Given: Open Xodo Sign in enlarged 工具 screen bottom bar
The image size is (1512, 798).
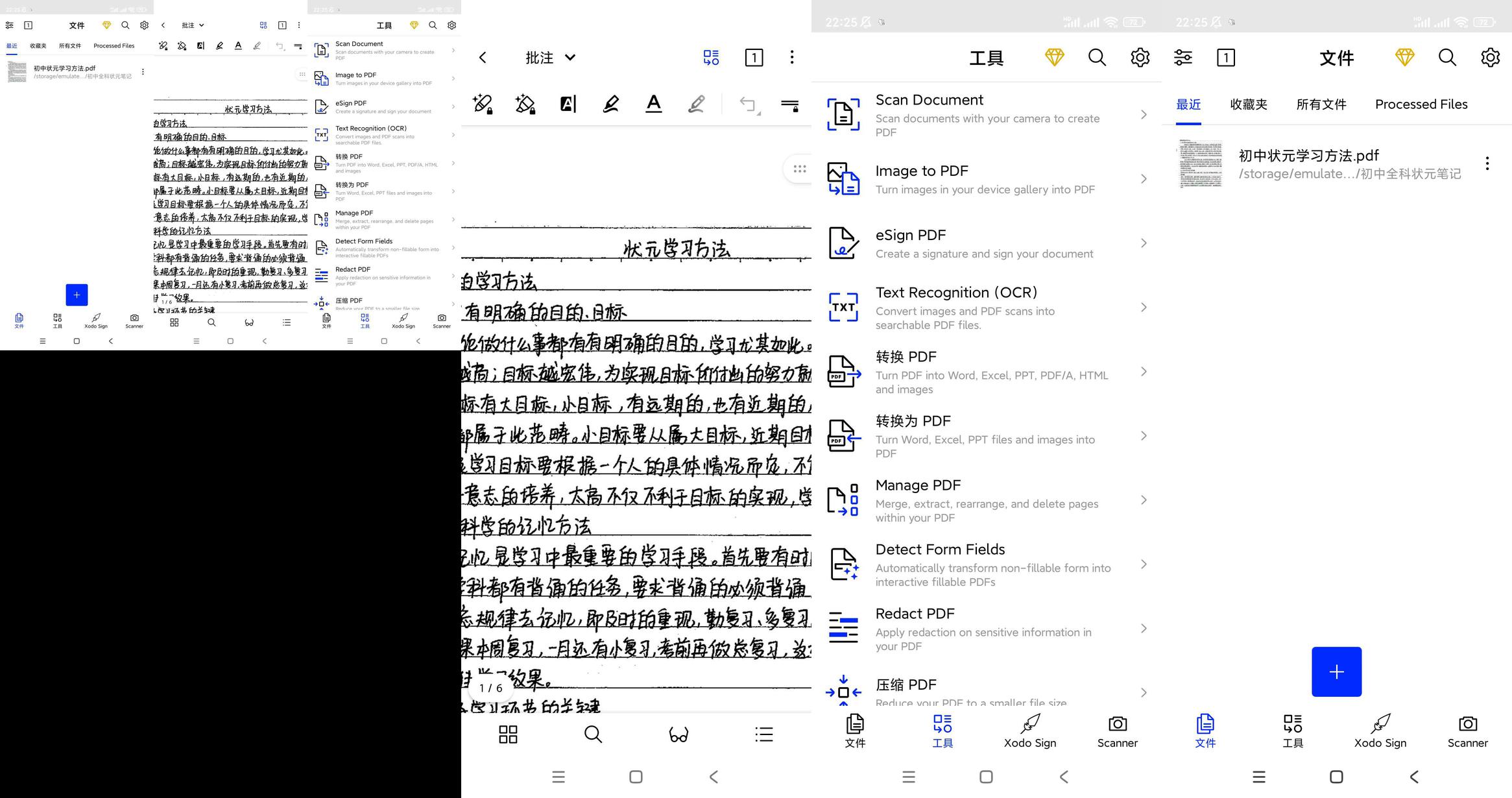Looking at the screenshot, I should [x=1029, y=731].
